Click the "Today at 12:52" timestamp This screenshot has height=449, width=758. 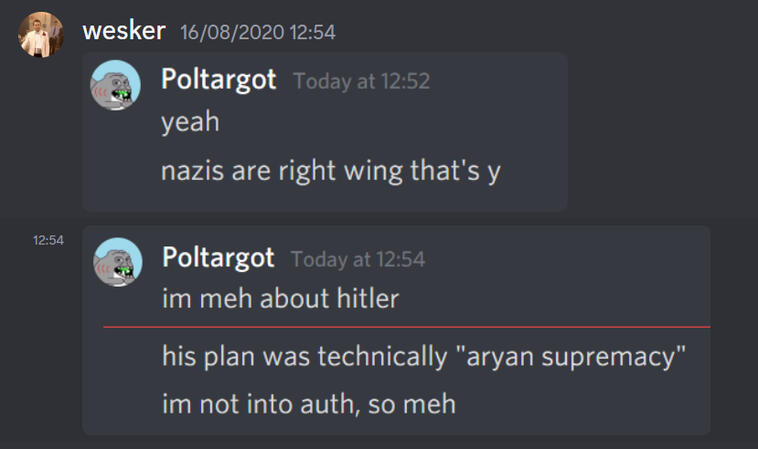click(x=362, y=81)
